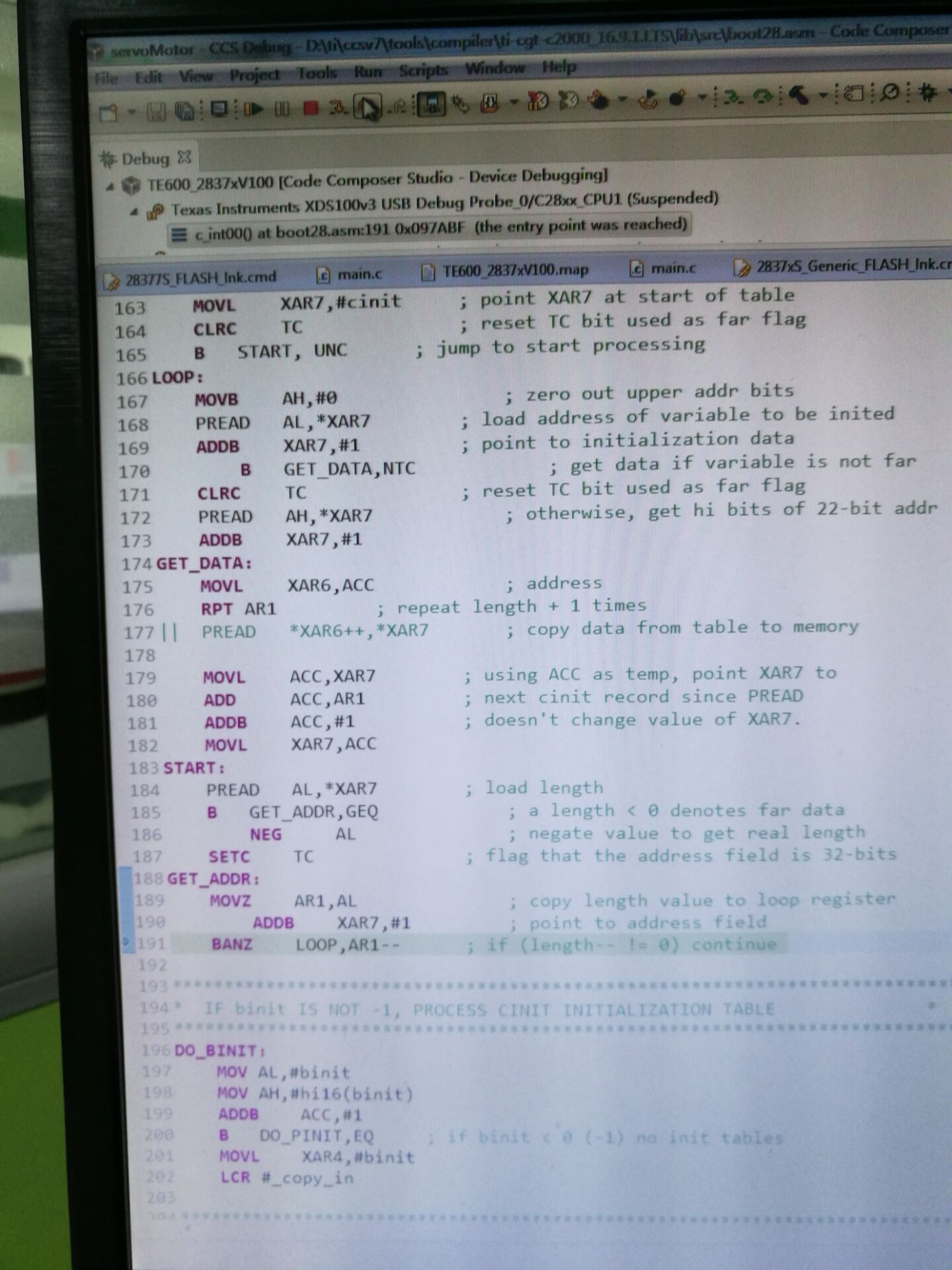Image resolution: width=952 pixels, height=1270 pixels.
Task: Open the Project menu
Action: pyautogui.click(x=255, y=75)
